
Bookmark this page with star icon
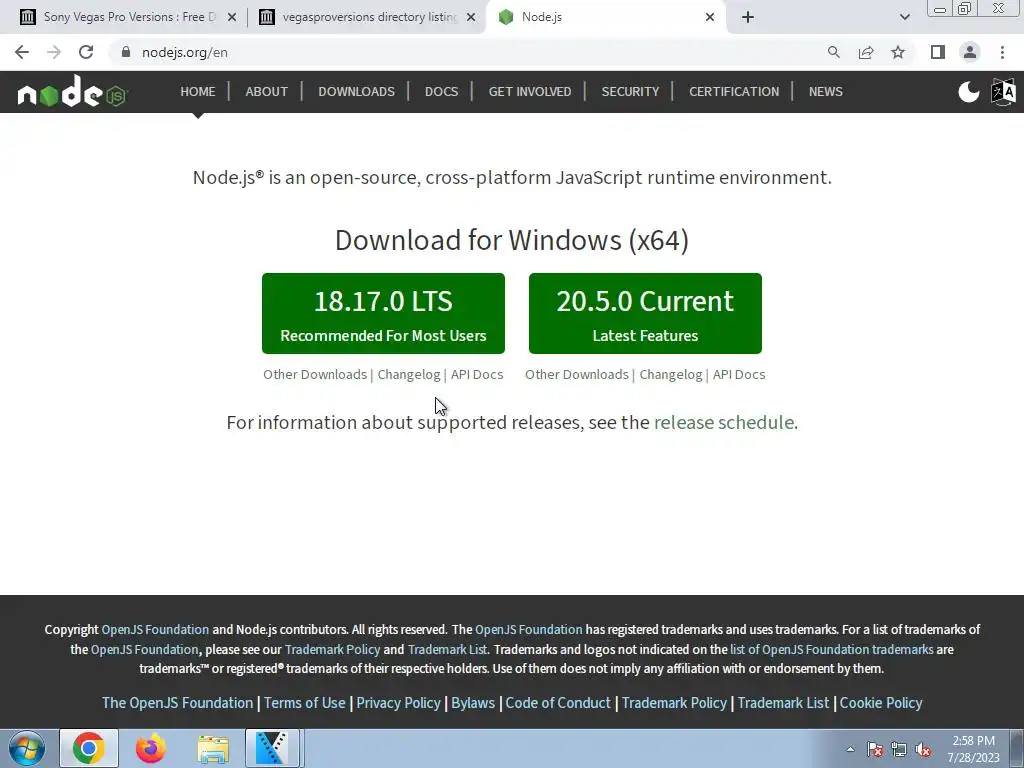tap(898, 52)
